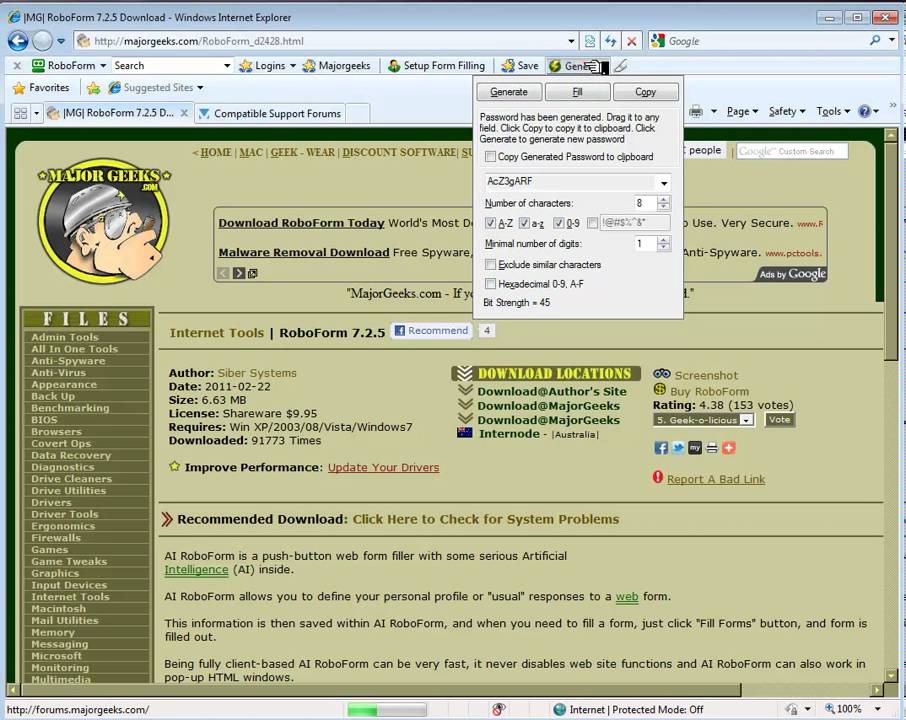Click the red Stop loading icon
906x720 pixels.
[632, 41]
